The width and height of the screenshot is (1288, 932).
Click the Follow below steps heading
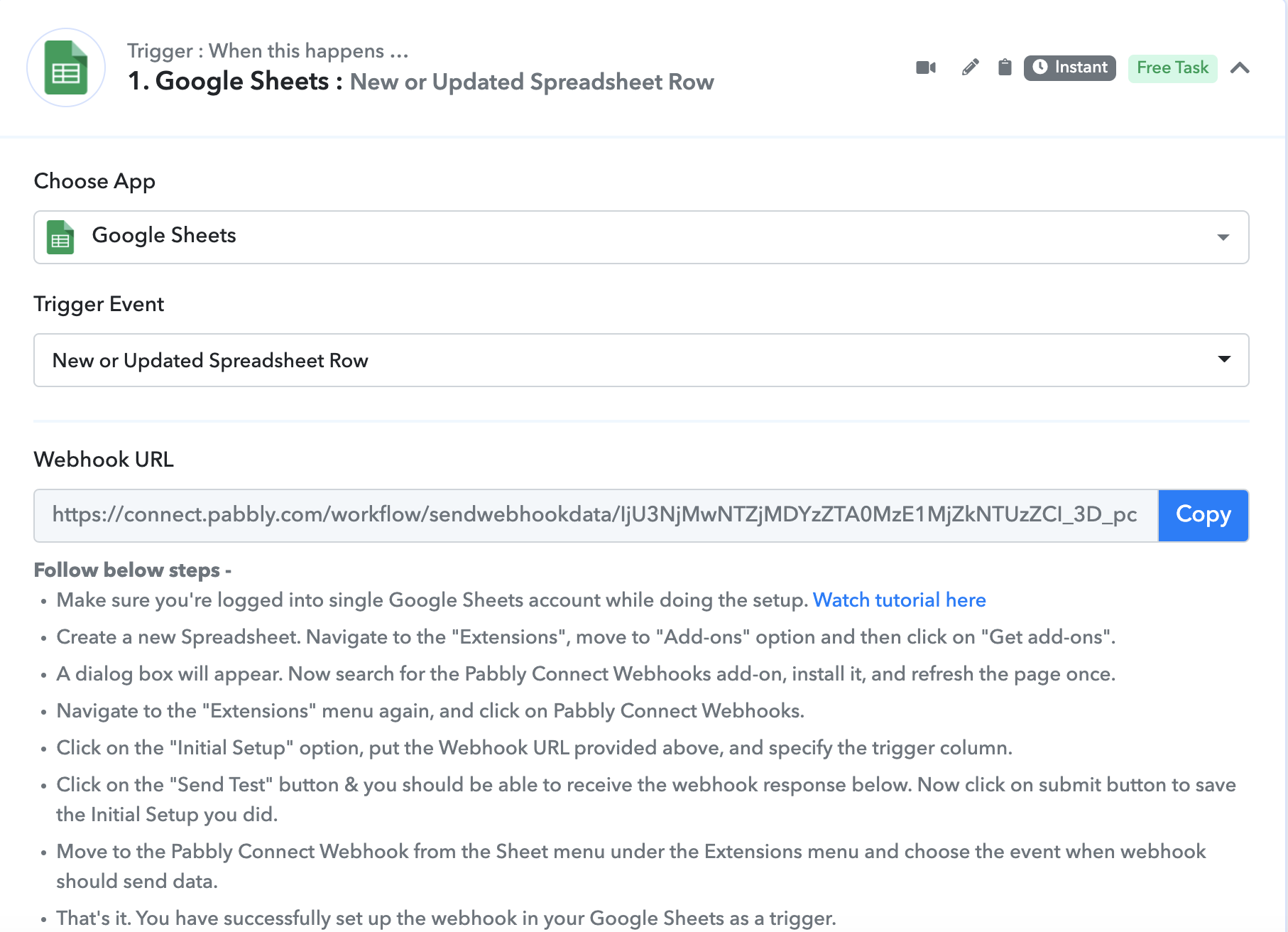(x=132, y=570)
